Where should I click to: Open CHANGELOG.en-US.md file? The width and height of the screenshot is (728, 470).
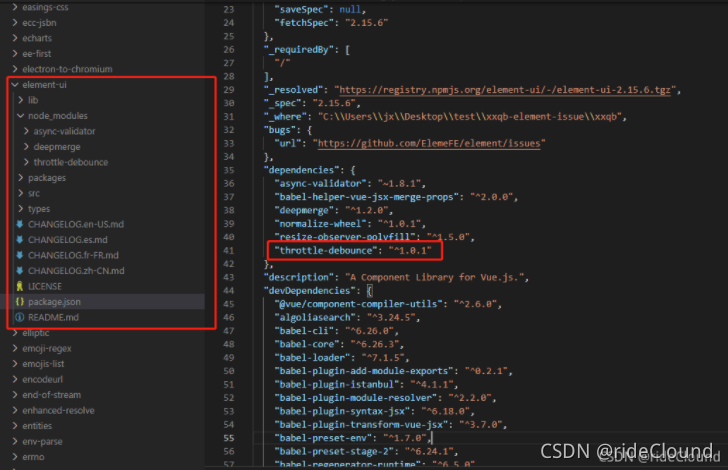click(76, 224)
